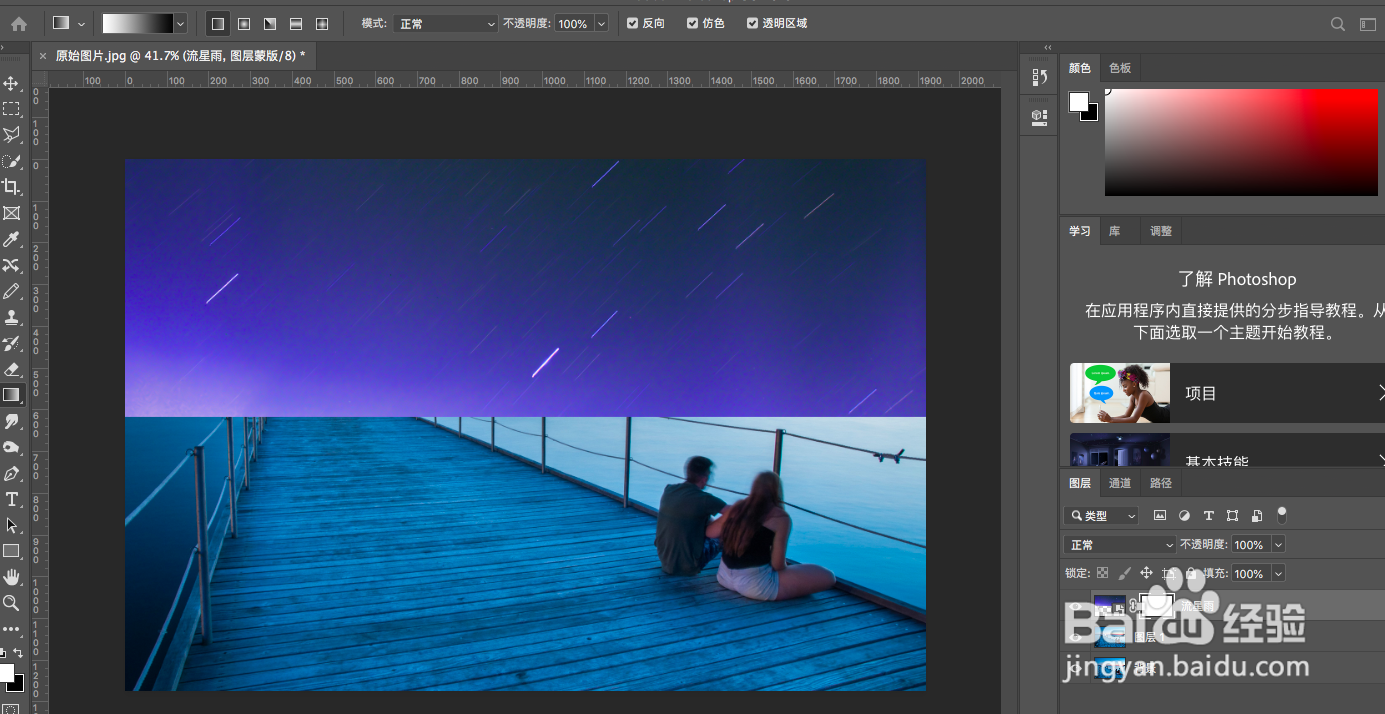Select the Clone Stamp tool
The height and width of the screenshot is (714, 1385).
[x=12, y=317]
